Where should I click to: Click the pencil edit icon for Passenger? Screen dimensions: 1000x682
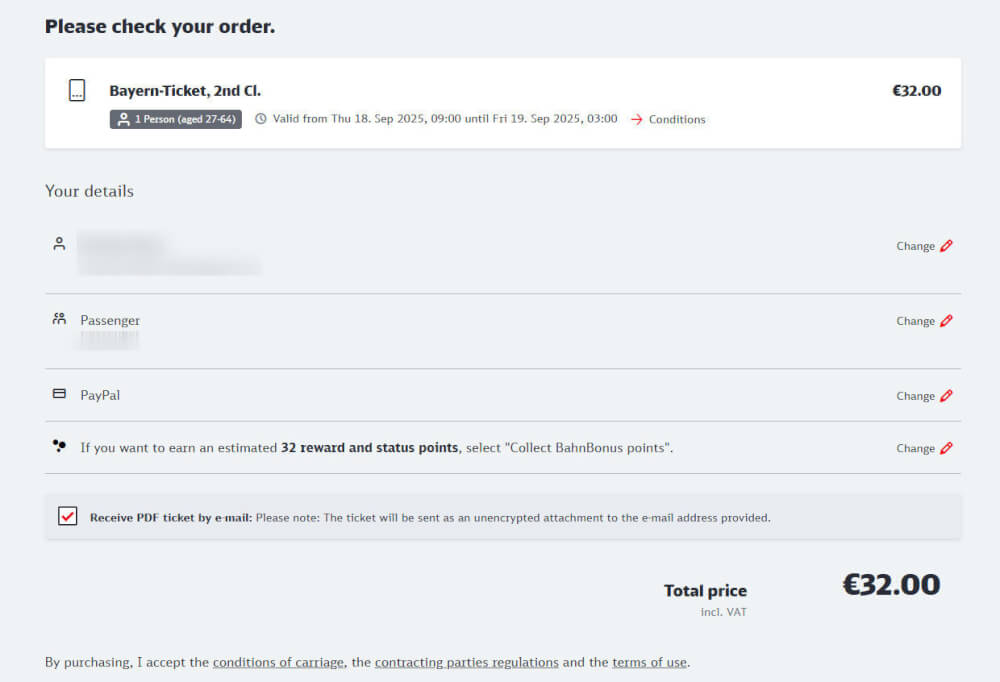pos(947,321)
